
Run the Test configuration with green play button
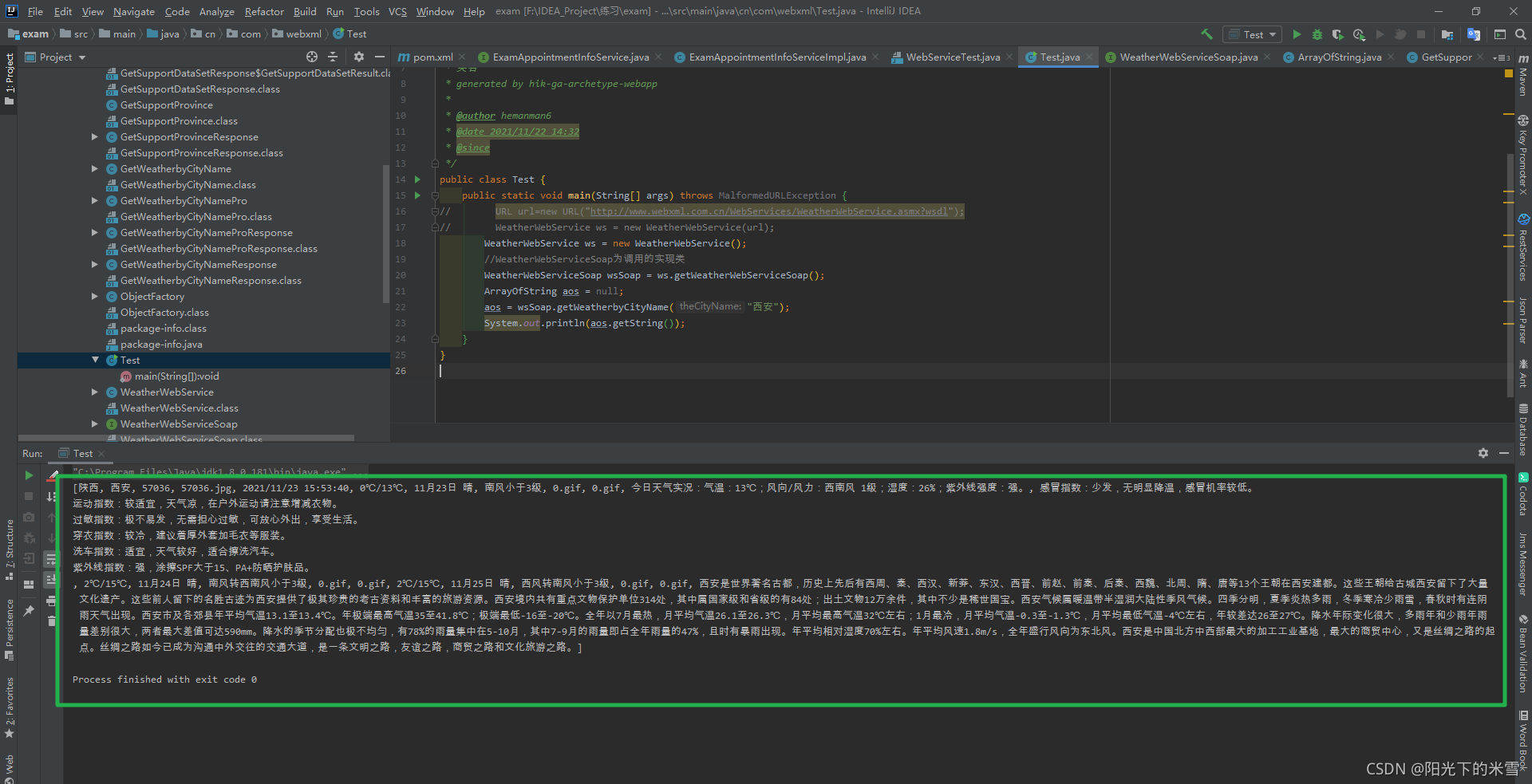tap(1297, 34)
